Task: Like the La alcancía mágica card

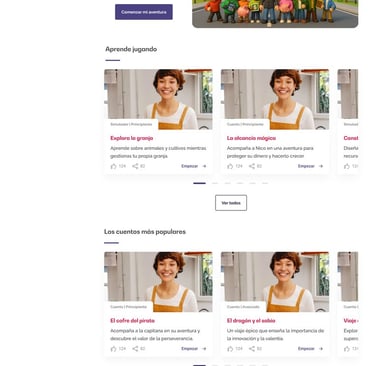Action: pyautogui.click(x=230, y=166)
